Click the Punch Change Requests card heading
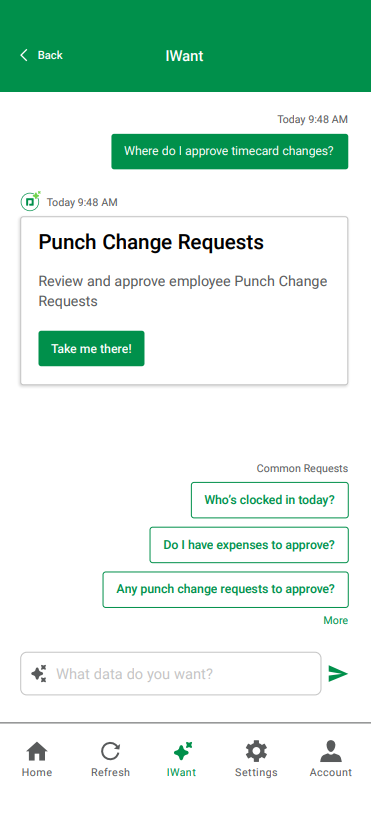This screenshot has height=813, width=371. (x=151, y=242)
